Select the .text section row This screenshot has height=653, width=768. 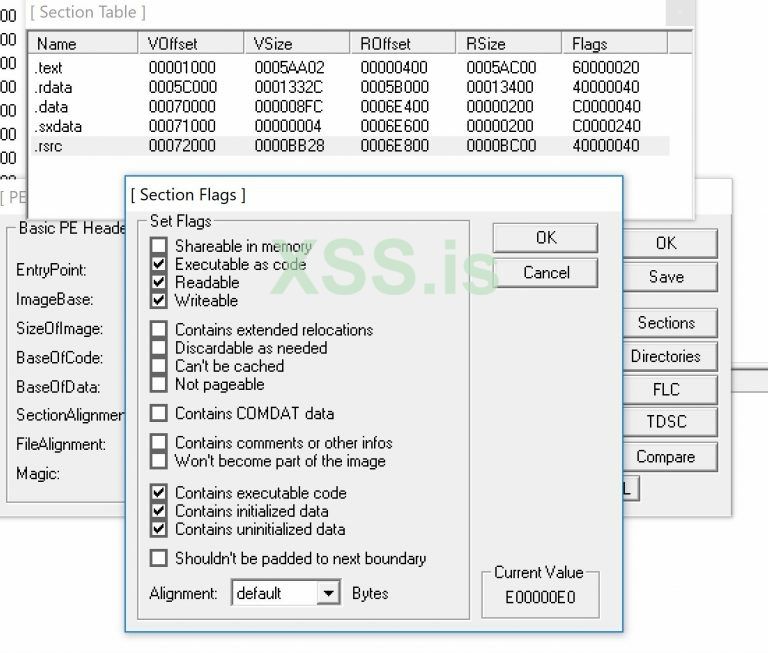coord(350,67)
